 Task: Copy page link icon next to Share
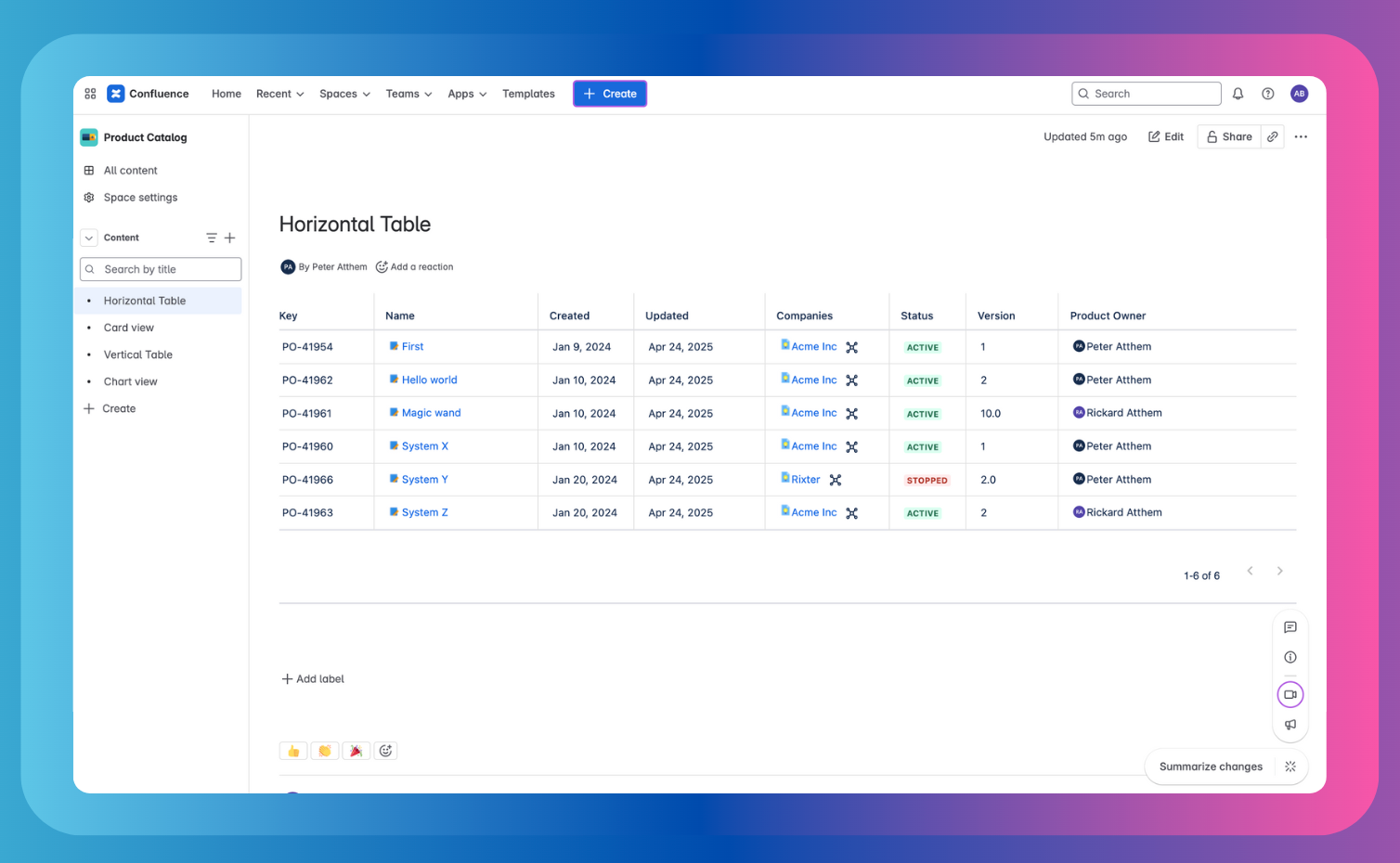click(x=1273, y=136)
